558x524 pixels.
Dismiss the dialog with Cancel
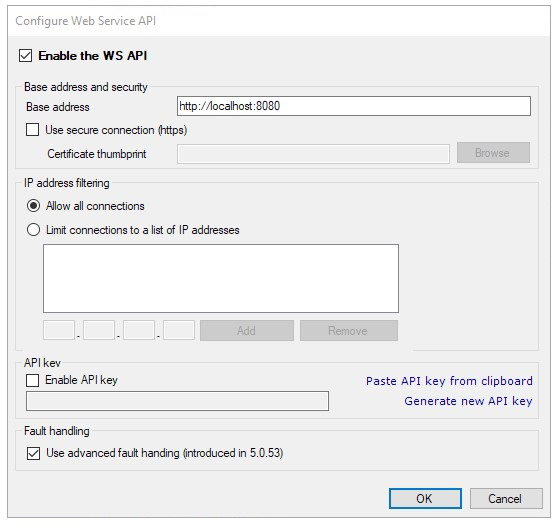(506, 498)
